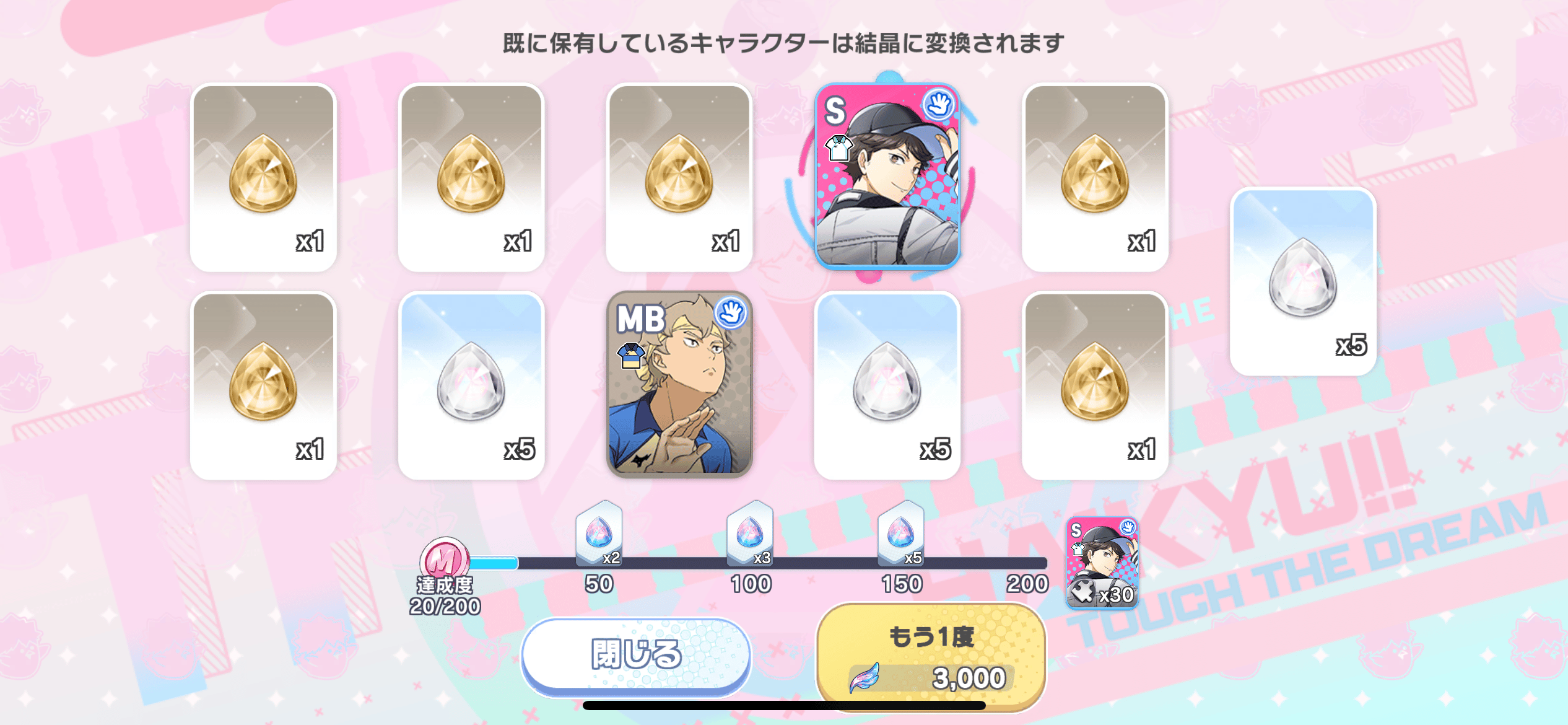Tap the x30 character reward at 200
The height and width of the screenshot is (725, 1568).
[x=1102, y=562]
